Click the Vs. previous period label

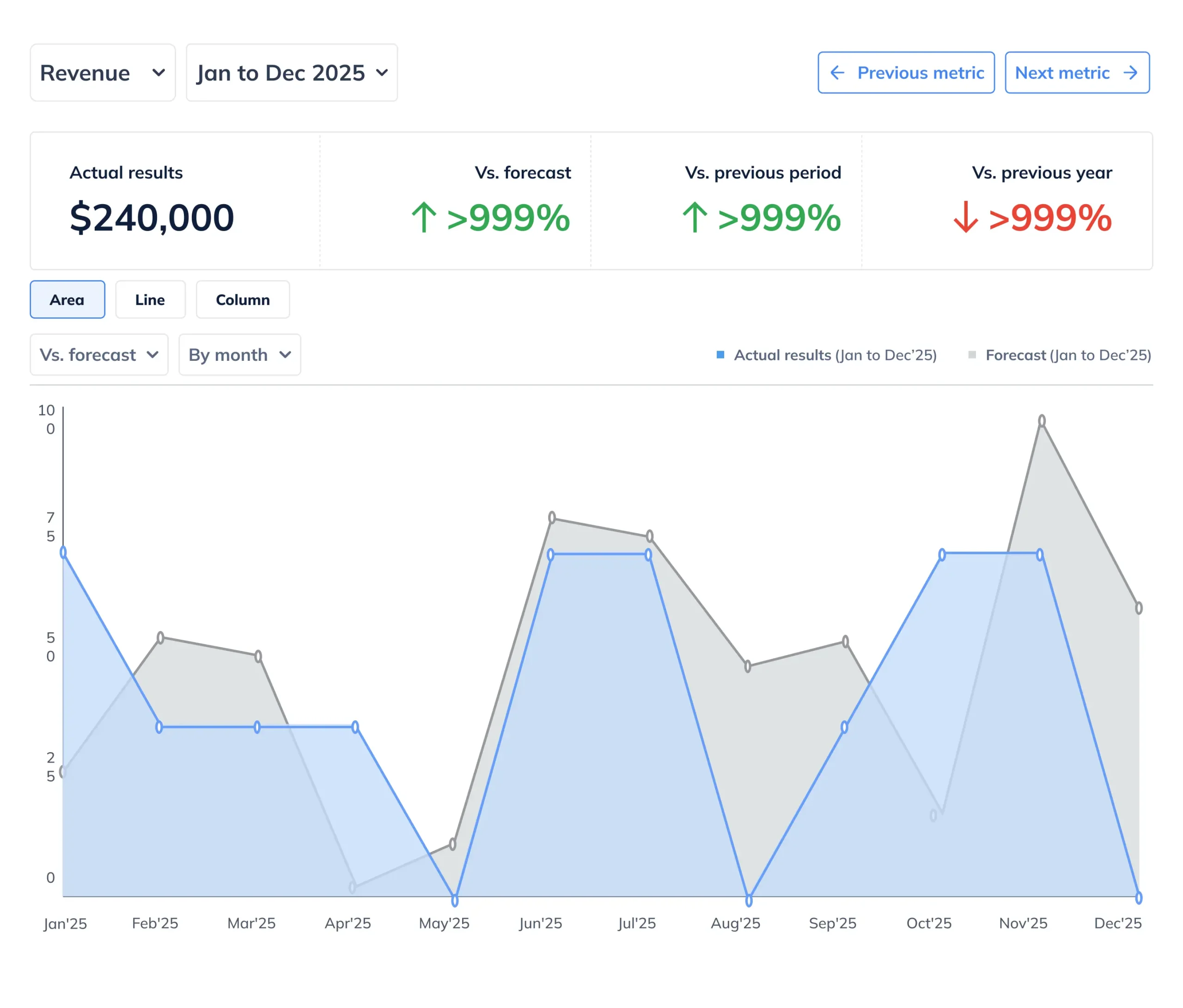[763, 172]
